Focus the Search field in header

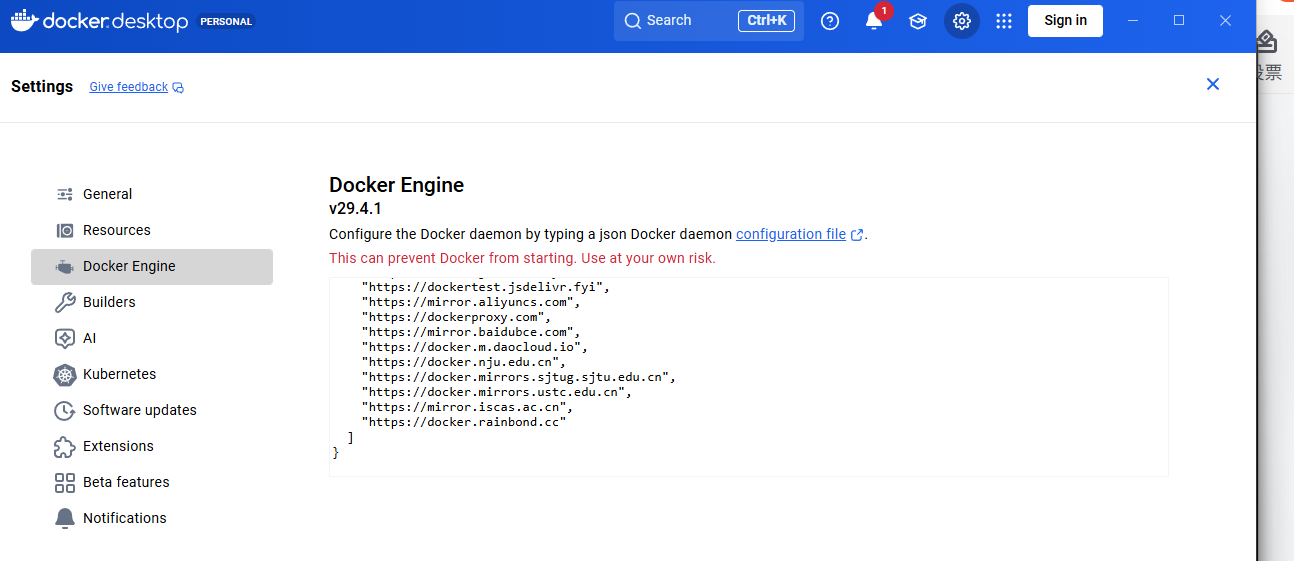tap(709, 20)
